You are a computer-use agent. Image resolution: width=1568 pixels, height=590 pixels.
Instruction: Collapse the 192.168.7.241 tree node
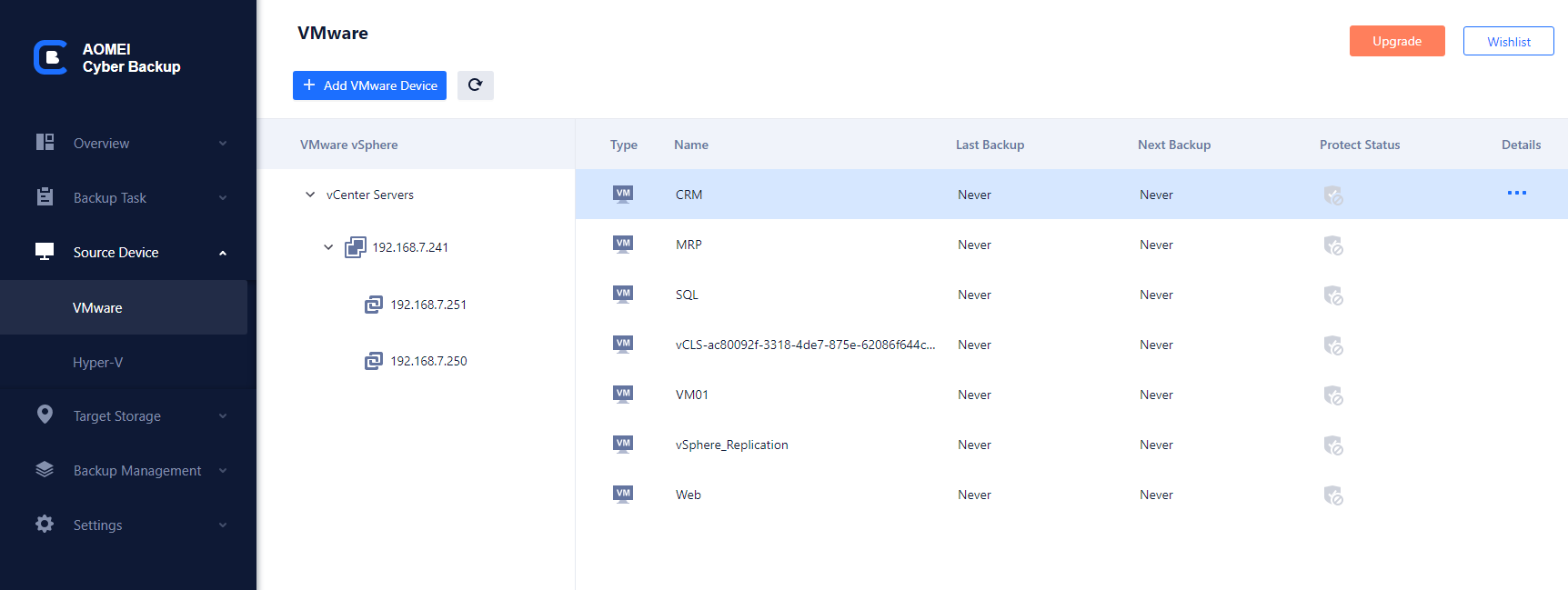(328, 247)
